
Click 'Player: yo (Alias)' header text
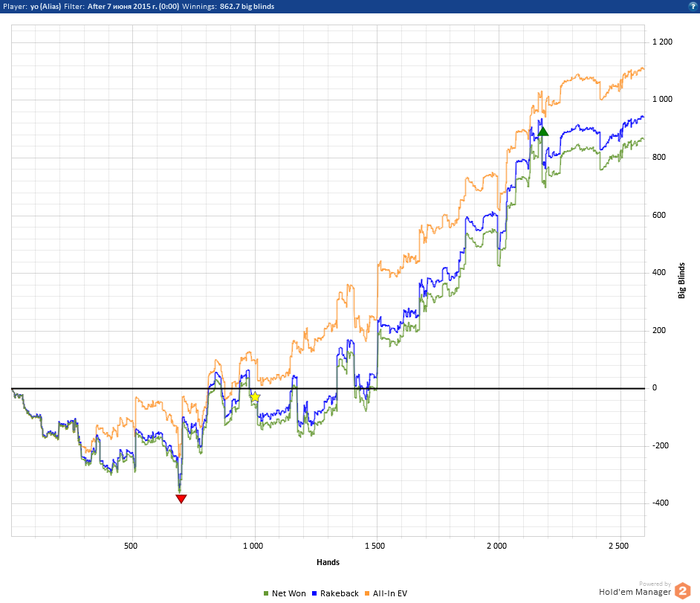[32, 6]
